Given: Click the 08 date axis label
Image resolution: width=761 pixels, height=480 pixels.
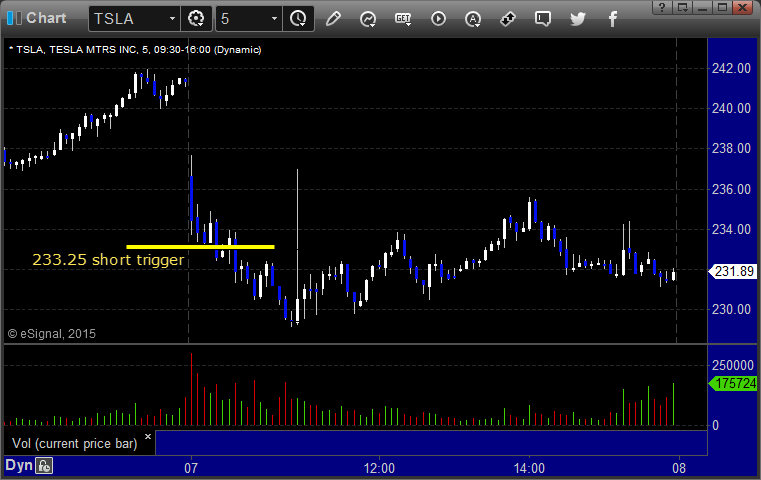Looking at the screenshot, I should pos(679,468).
